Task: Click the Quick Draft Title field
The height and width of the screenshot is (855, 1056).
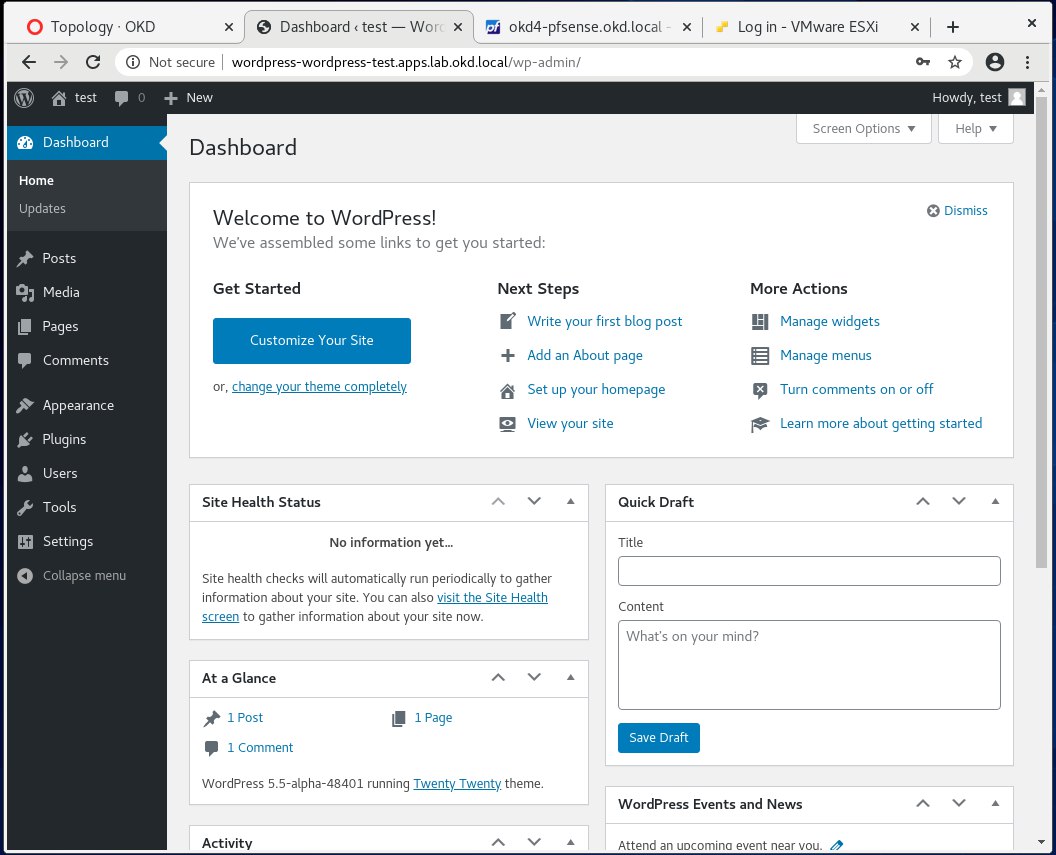Action: [x=809, y=572]
